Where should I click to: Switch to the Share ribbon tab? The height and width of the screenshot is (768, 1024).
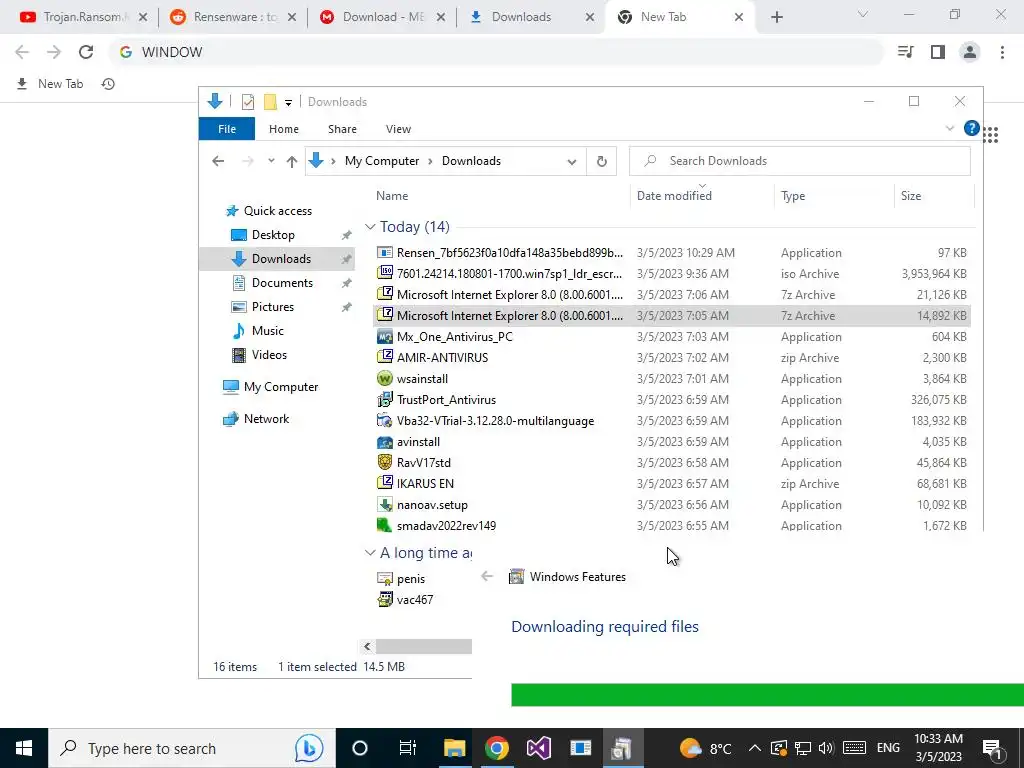pos(342,129)
